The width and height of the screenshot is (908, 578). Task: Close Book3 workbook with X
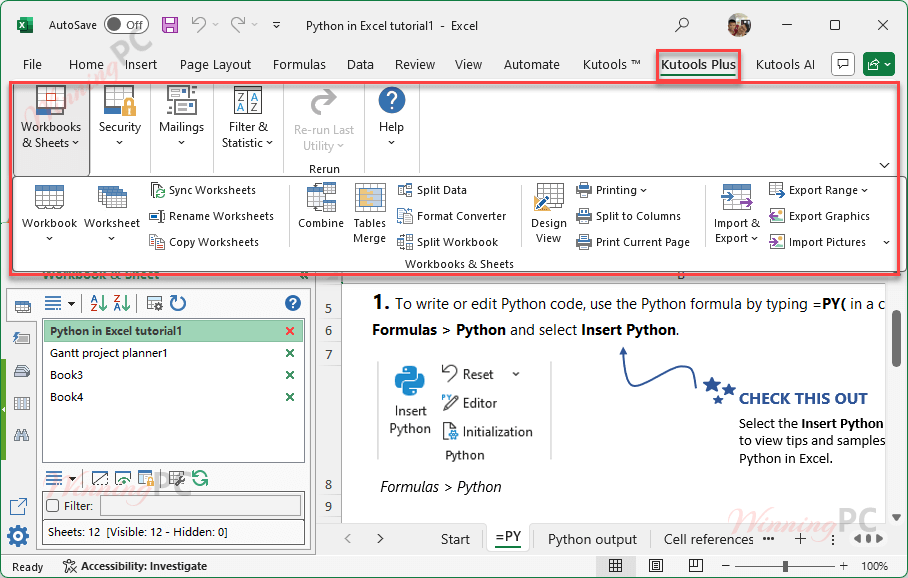pyautogui.click(x=290, y=375)
